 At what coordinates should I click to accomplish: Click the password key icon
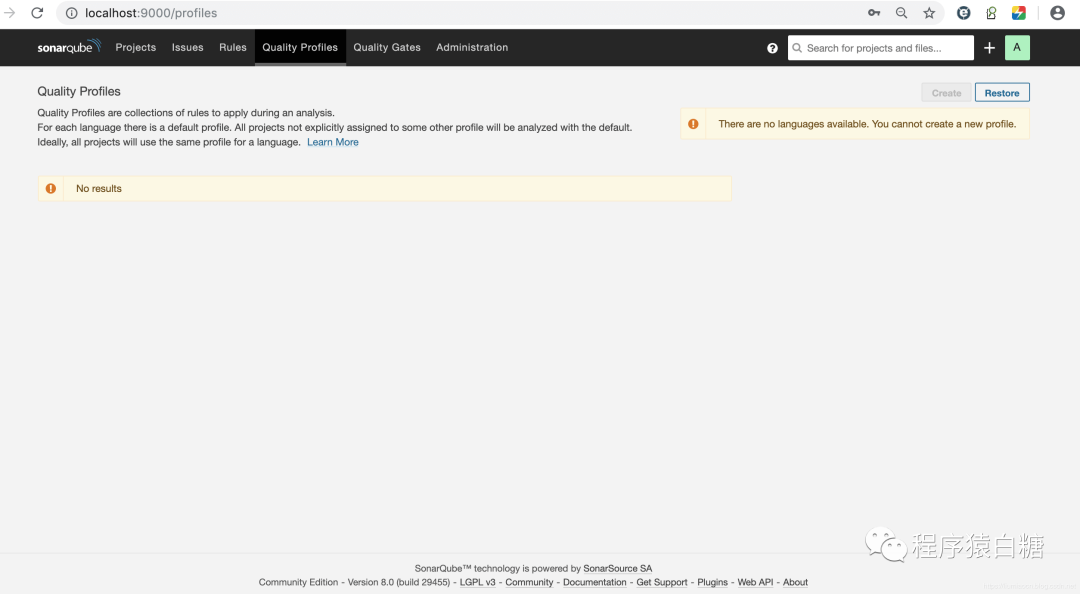pyautogui.click(x=873, y=12)
